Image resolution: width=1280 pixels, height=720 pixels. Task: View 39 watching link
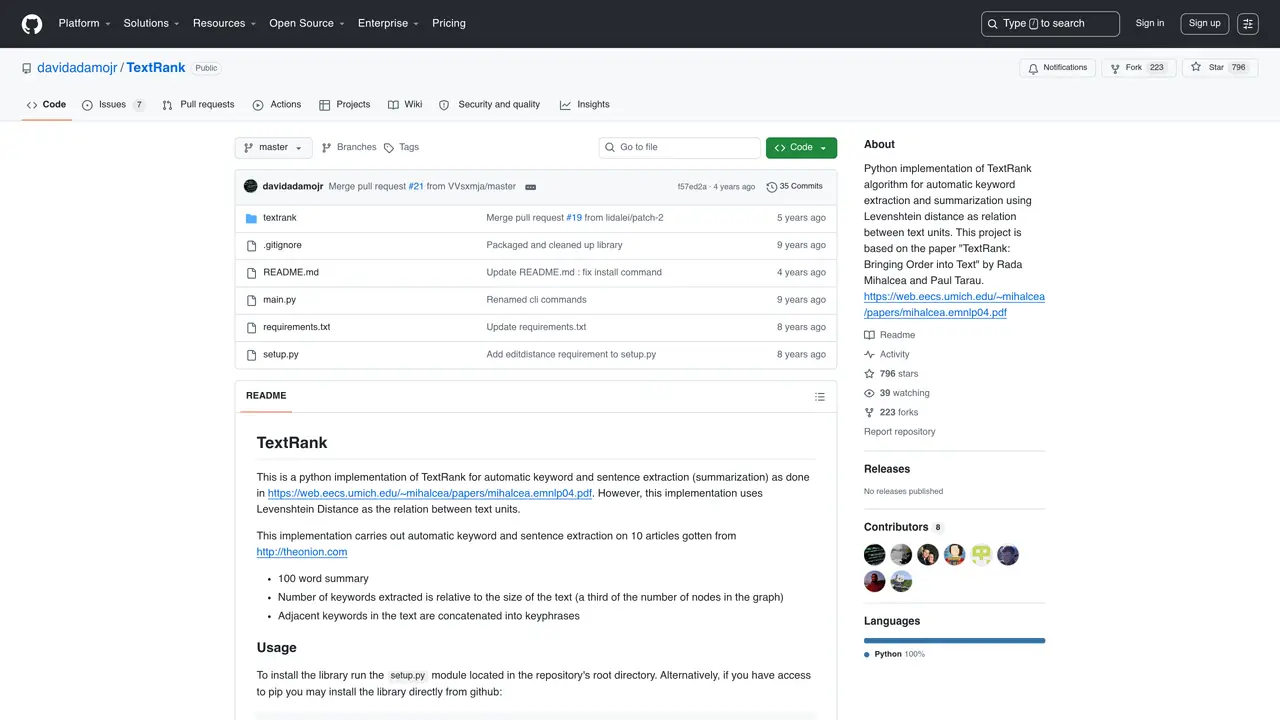click(x=897, y=393)
